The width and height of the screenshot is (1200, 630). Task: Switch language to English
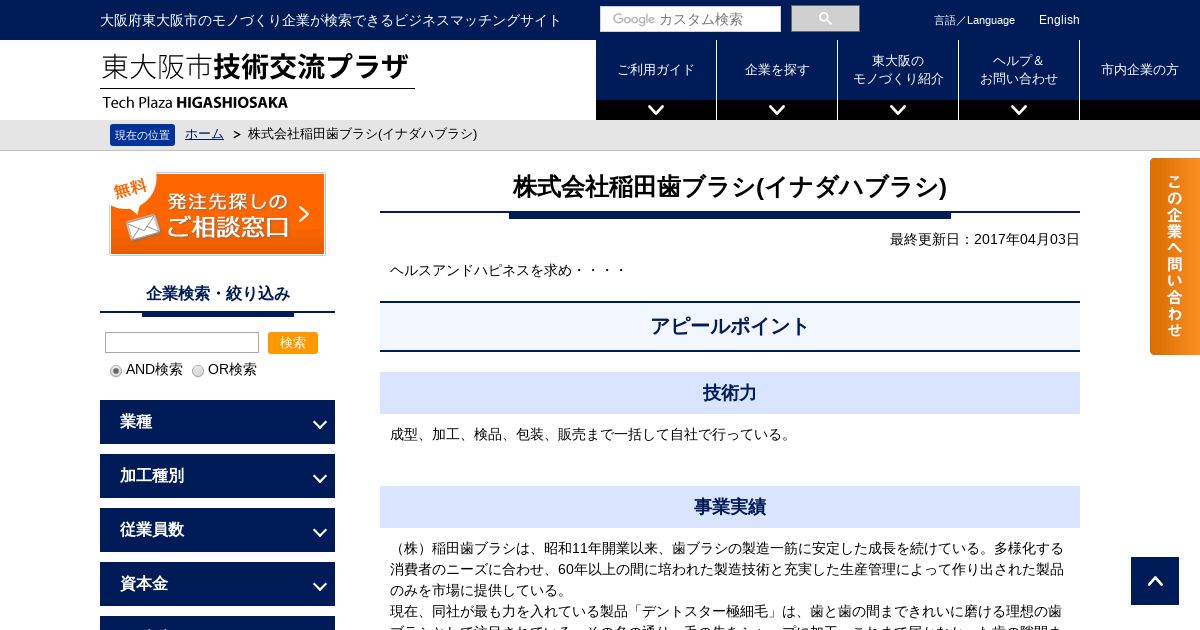click(1059, 20)
